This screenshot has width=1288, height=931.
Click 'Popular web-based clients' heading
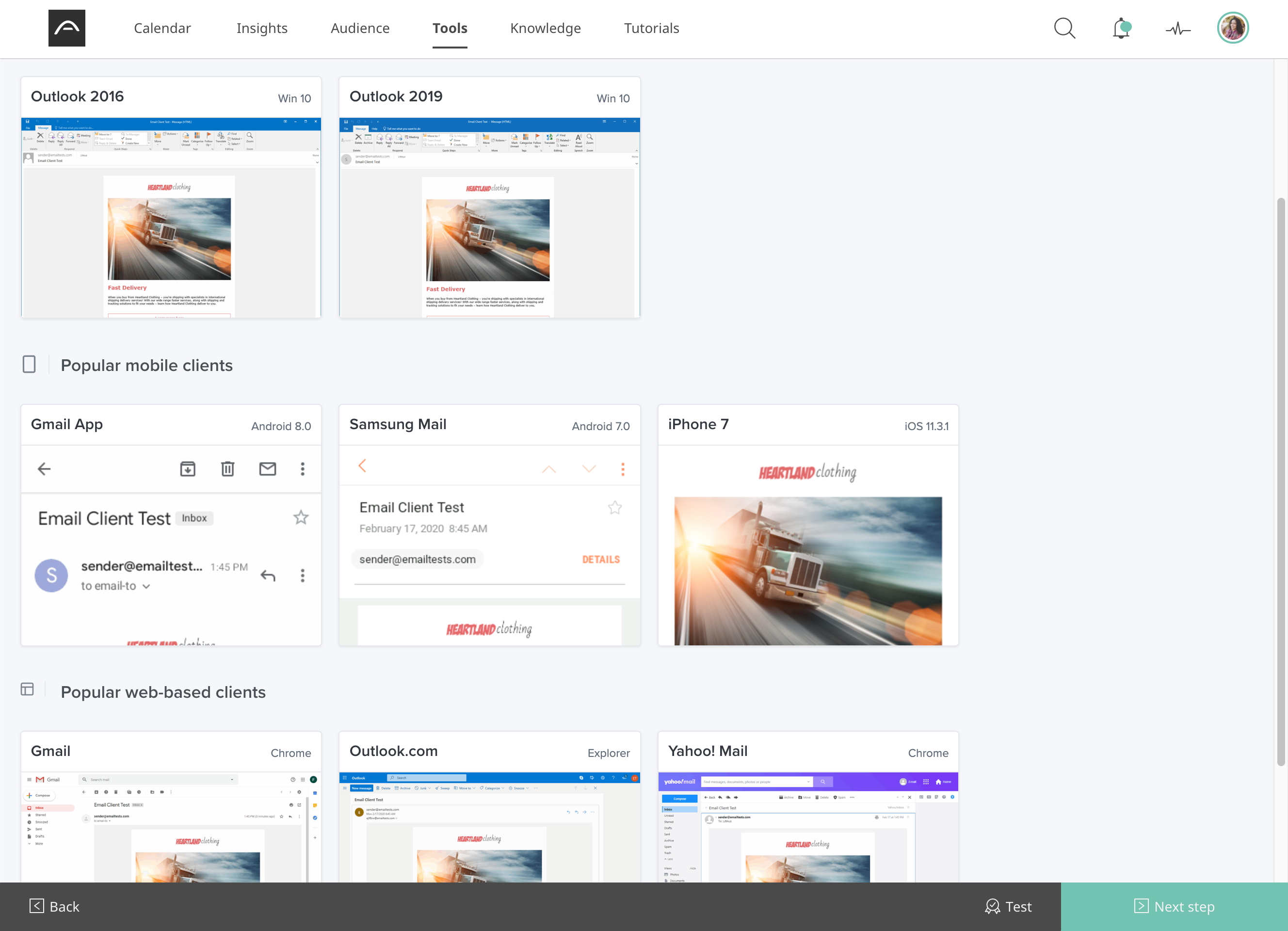click(x=163, y=692)
